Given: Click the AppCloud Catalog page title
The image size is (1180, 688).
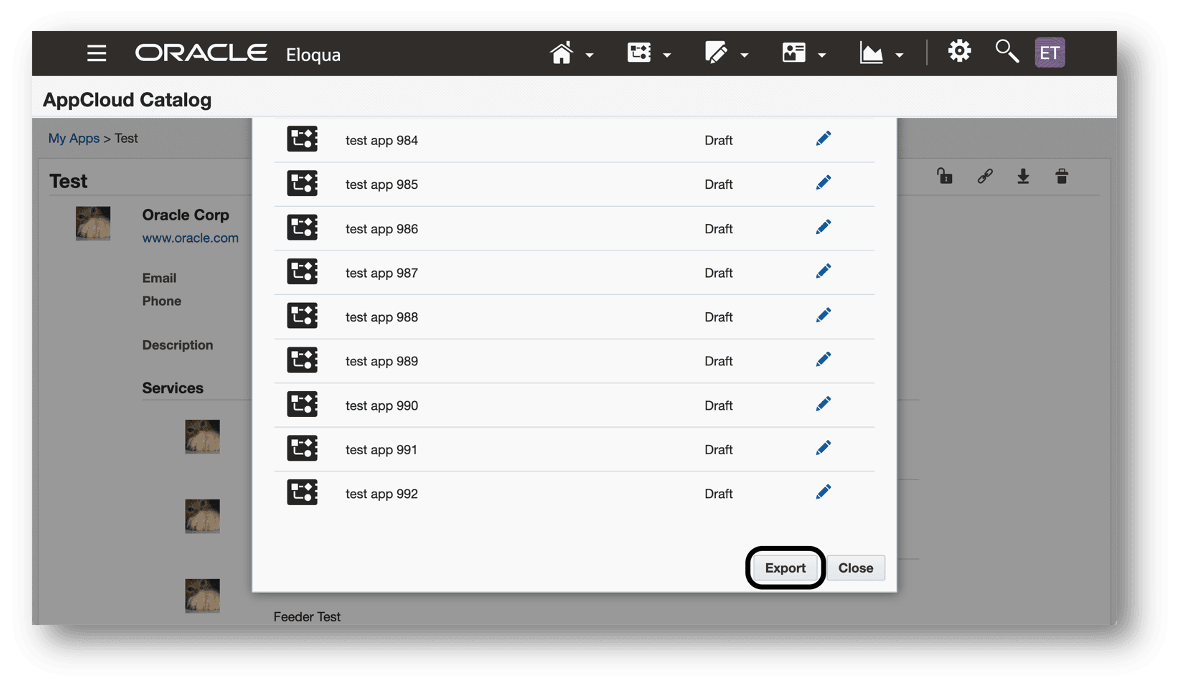Looking at the screenshot, I should pos(127,100).
